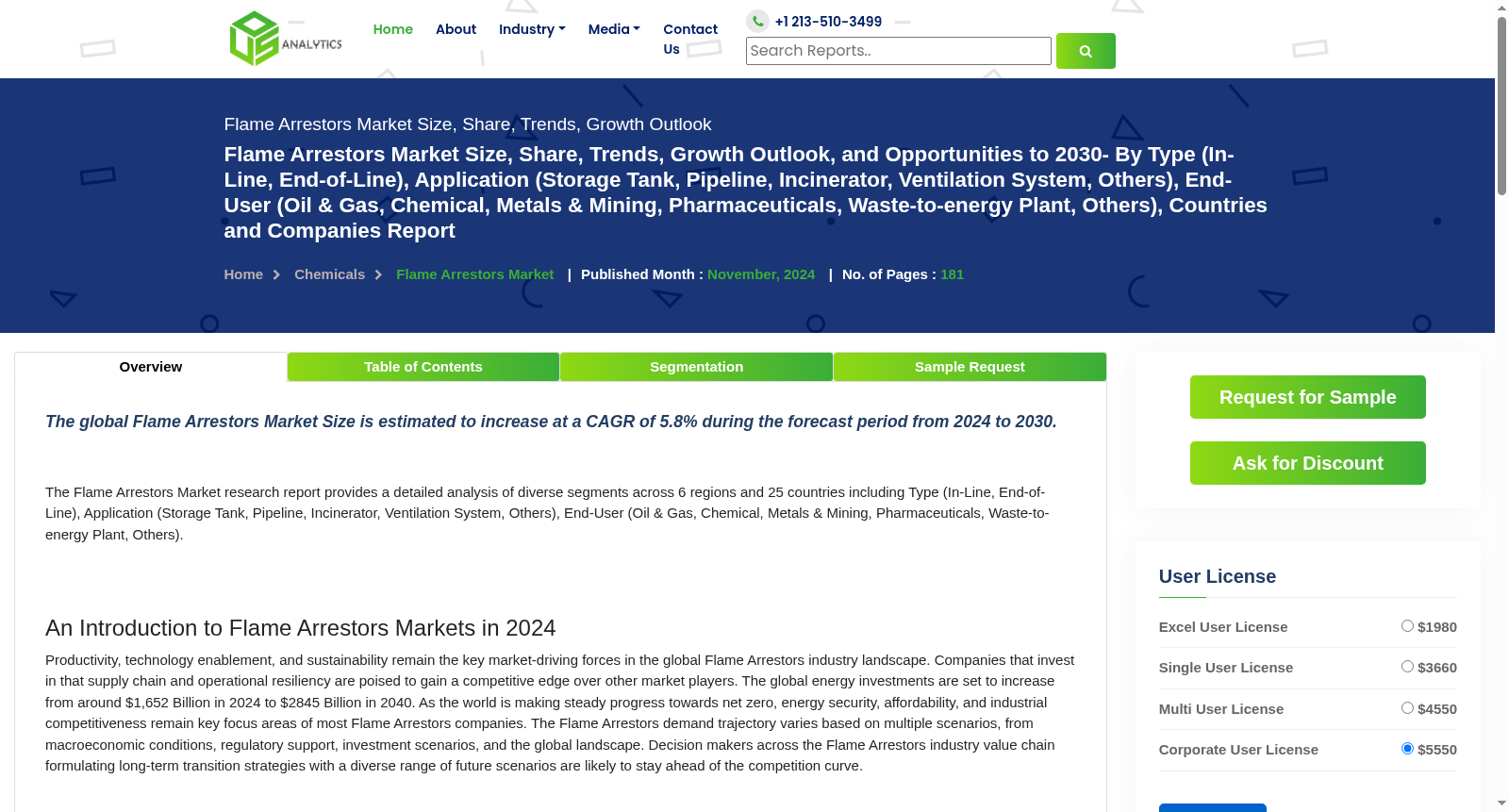Click the page vertical scrollbar thumb
1509x812 pixels.
coord(1501,106)
